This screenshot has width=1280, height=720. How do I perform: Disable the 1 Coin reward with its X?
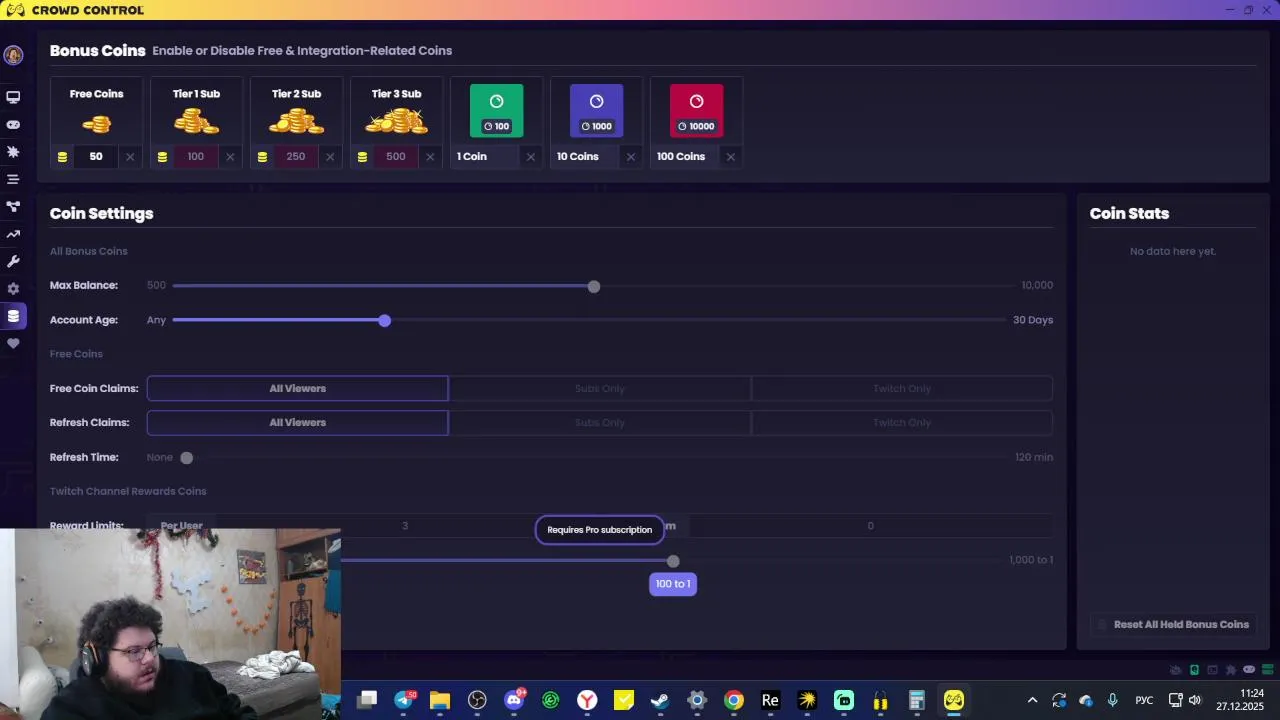click(x=530, y=157)
